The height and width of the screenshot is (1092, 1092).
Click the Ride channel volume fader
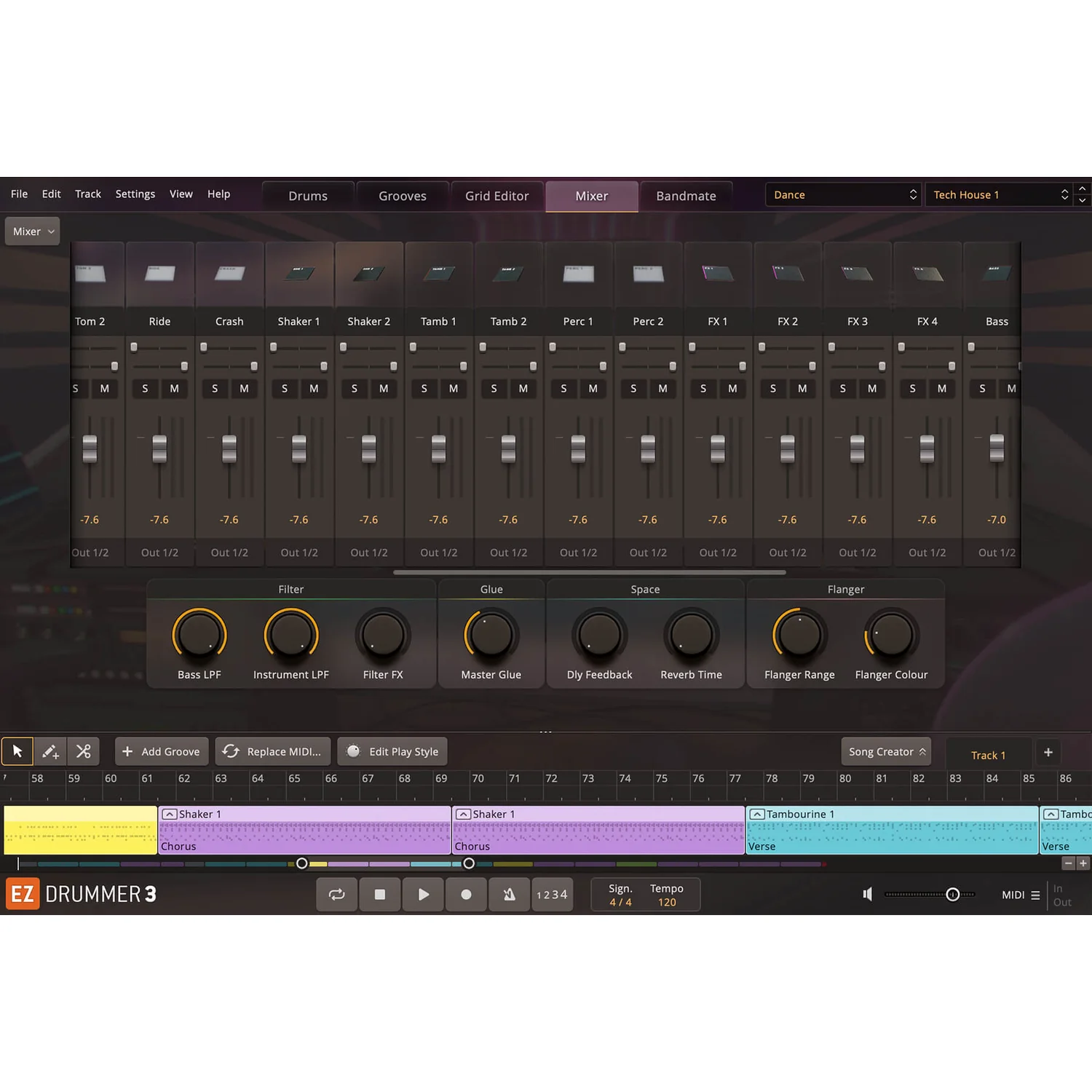tap(159, 448)
